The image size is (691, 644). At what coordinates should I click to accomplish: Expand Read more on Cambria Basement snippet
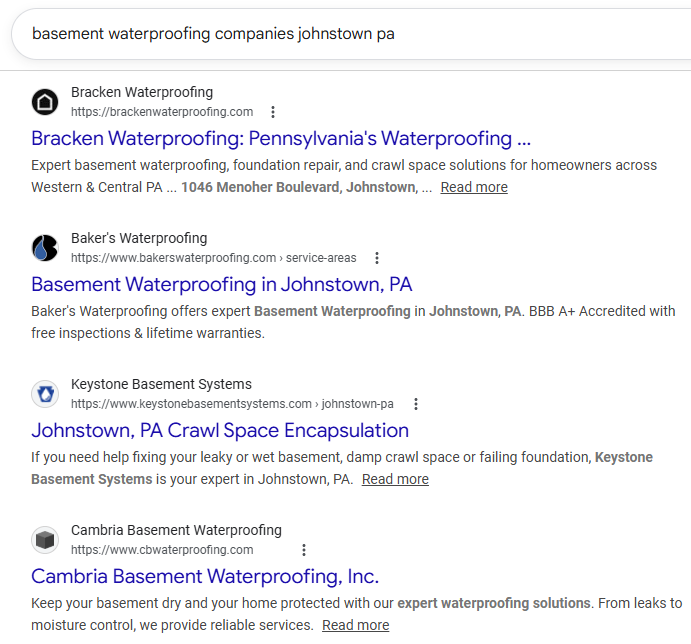tap(355, 625)
